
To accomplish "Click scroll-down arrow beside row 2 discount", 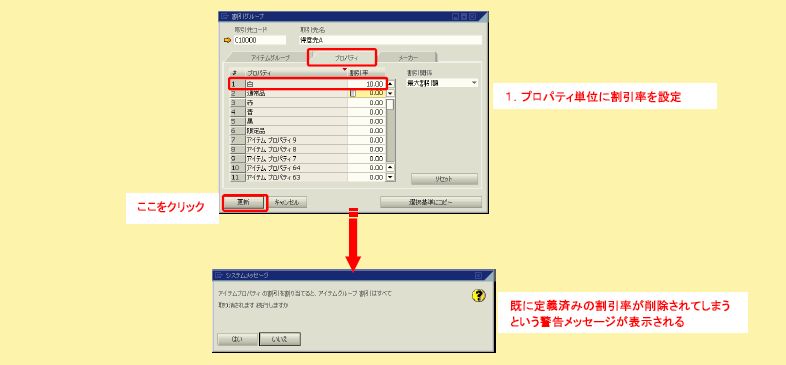I will pyautogui.click(x=391, y=93).
